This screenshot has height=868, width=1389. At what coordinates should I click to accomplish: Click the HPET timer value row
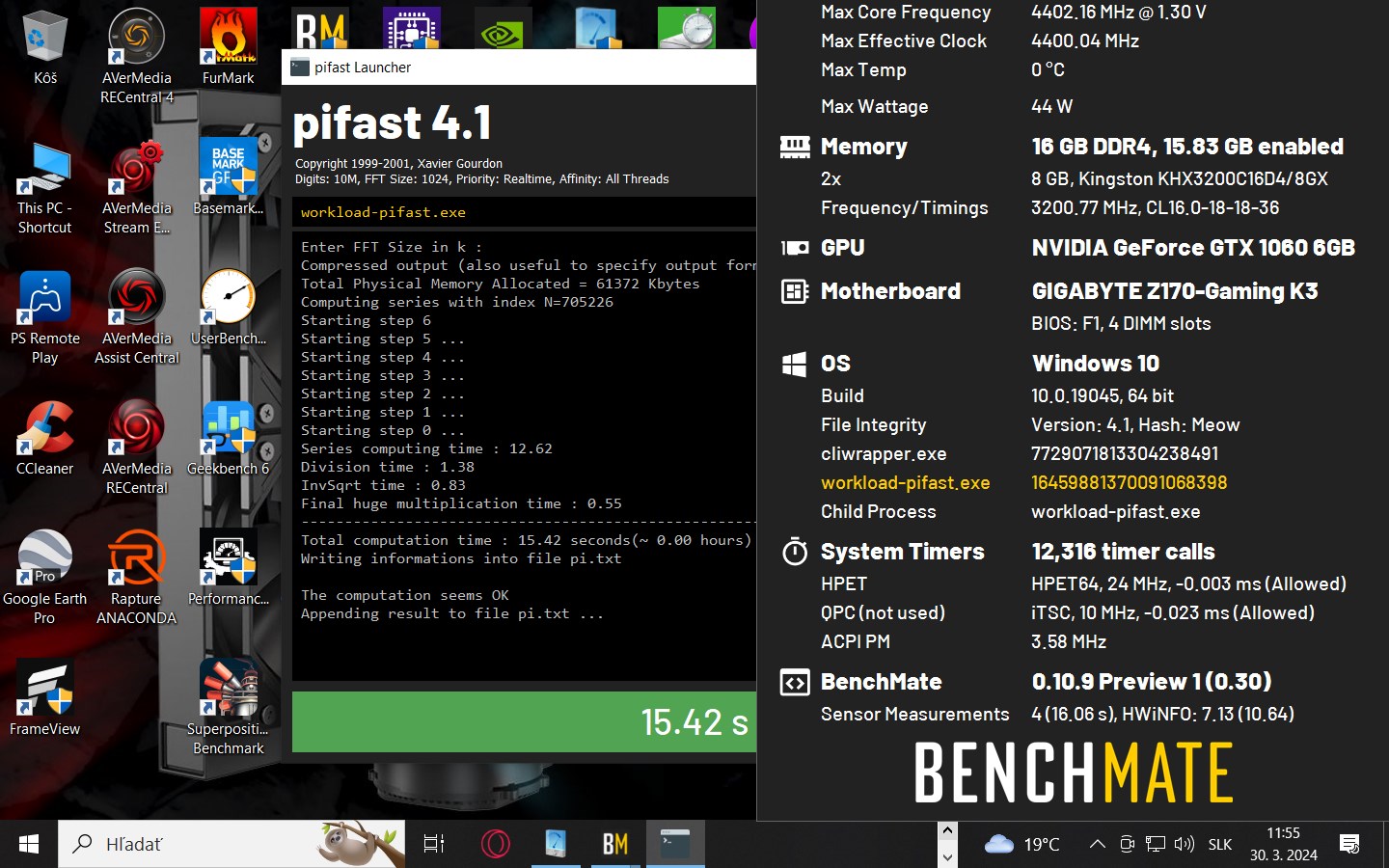pyautogui.click(x=1188, y=583)
